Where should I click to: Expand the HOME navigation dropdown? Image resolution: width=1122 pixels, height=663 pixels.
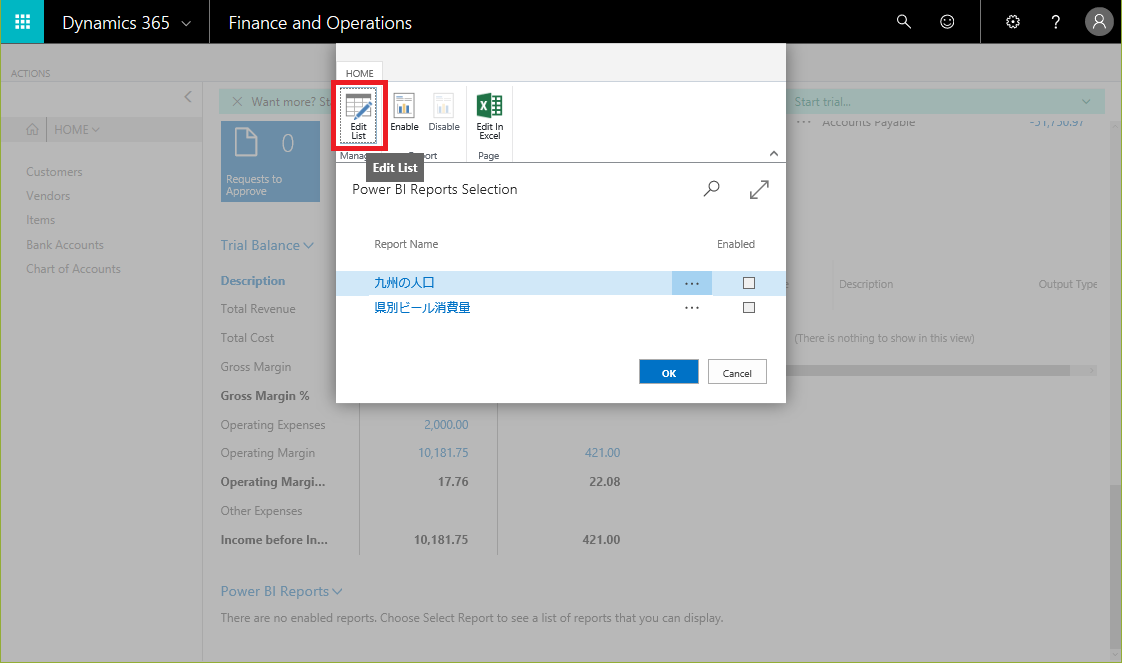point(77,129)
